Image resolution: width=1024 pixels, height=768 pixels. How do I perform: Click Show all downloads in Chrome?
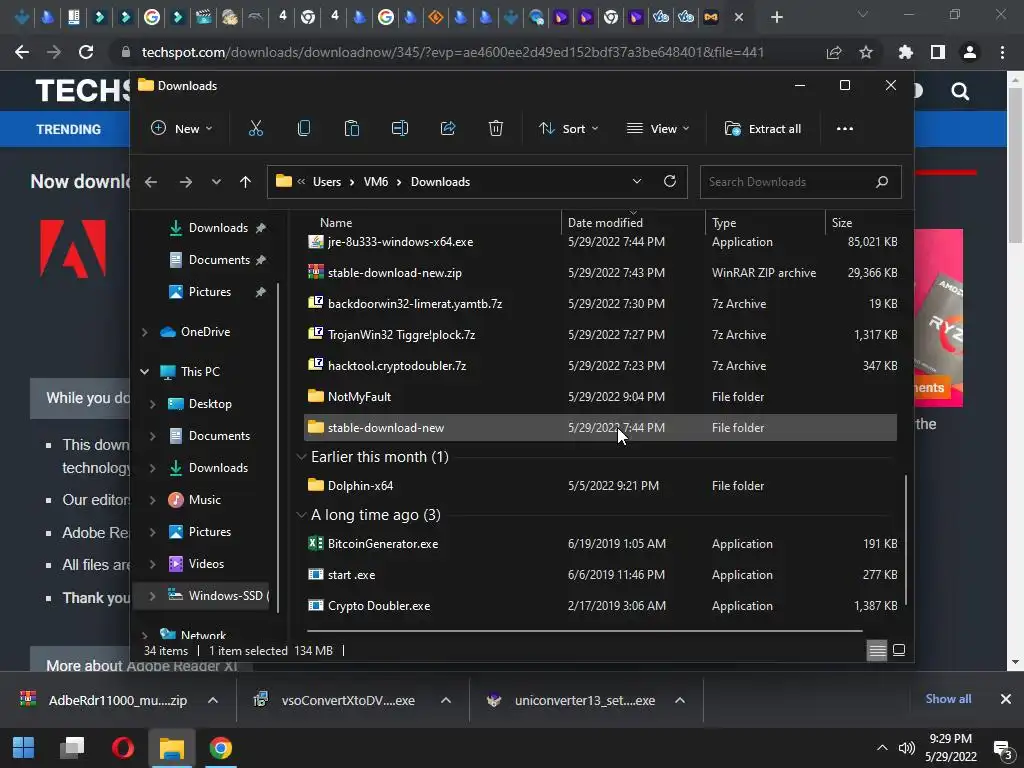point(948,699)
